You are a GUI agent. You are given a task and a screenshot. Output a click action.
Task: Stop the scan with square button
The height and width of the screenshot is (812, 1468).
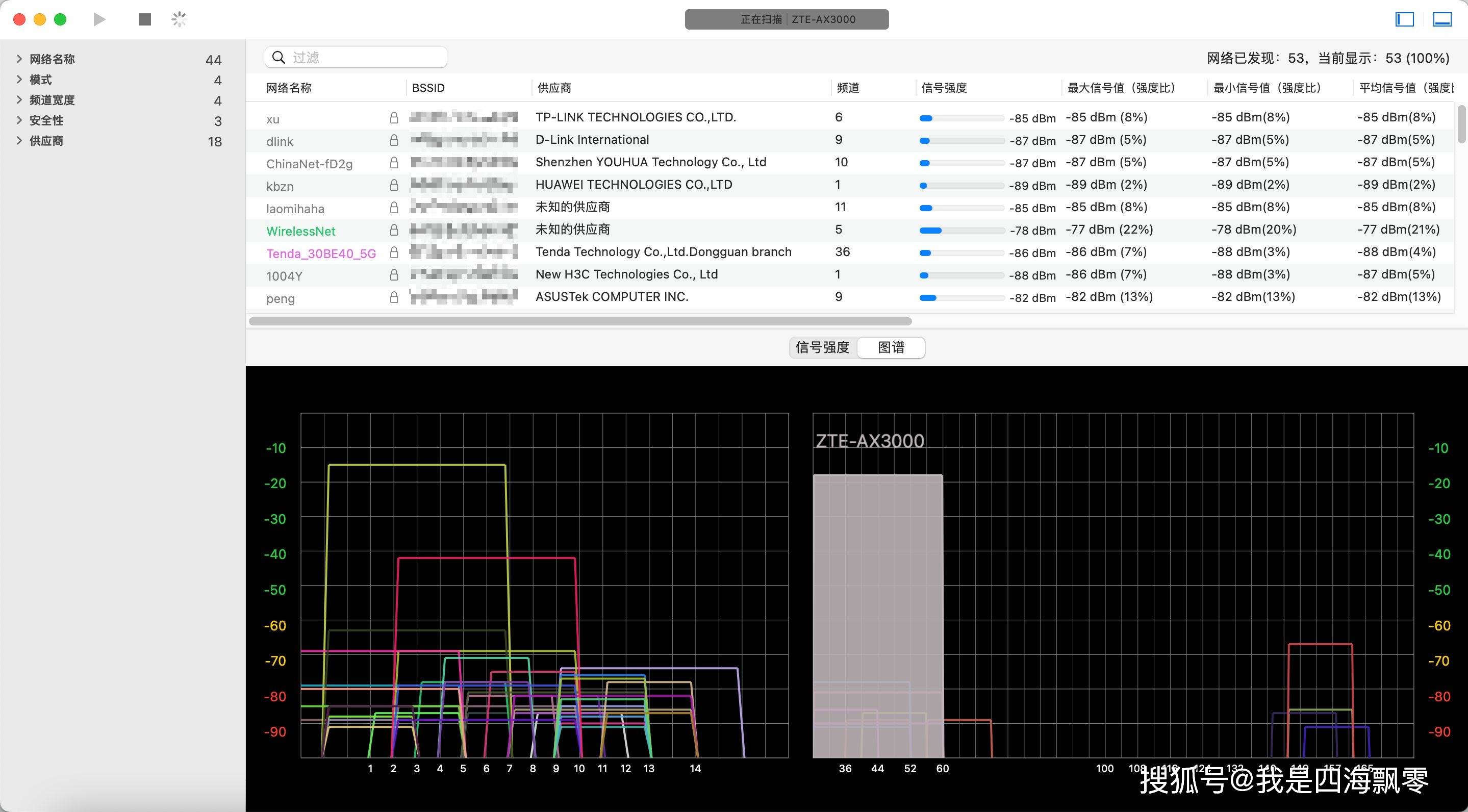(145, 19)
